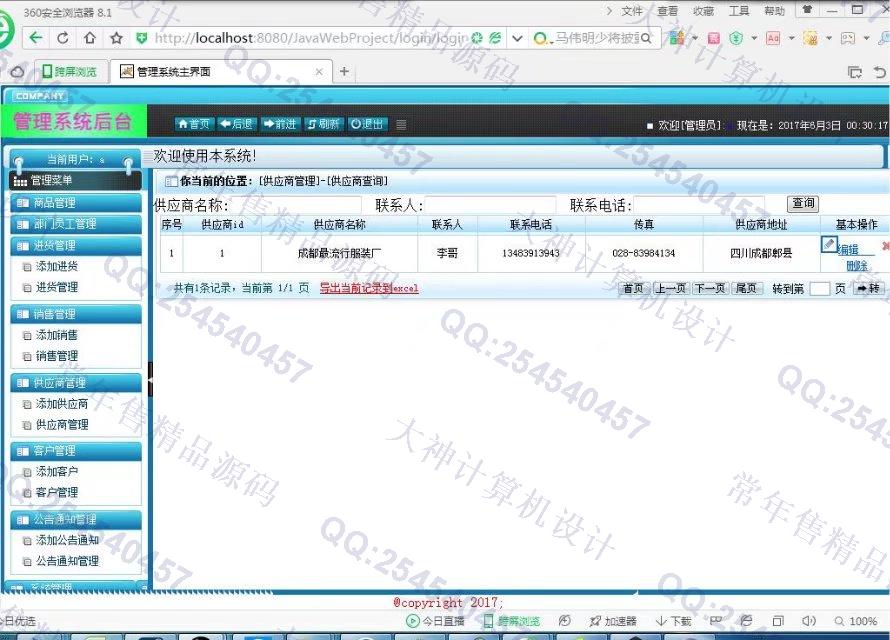The image size is (890, 640).
Task: Click the 后退 toolbar button
Action: pyautogui.click(x=237, y=124)
